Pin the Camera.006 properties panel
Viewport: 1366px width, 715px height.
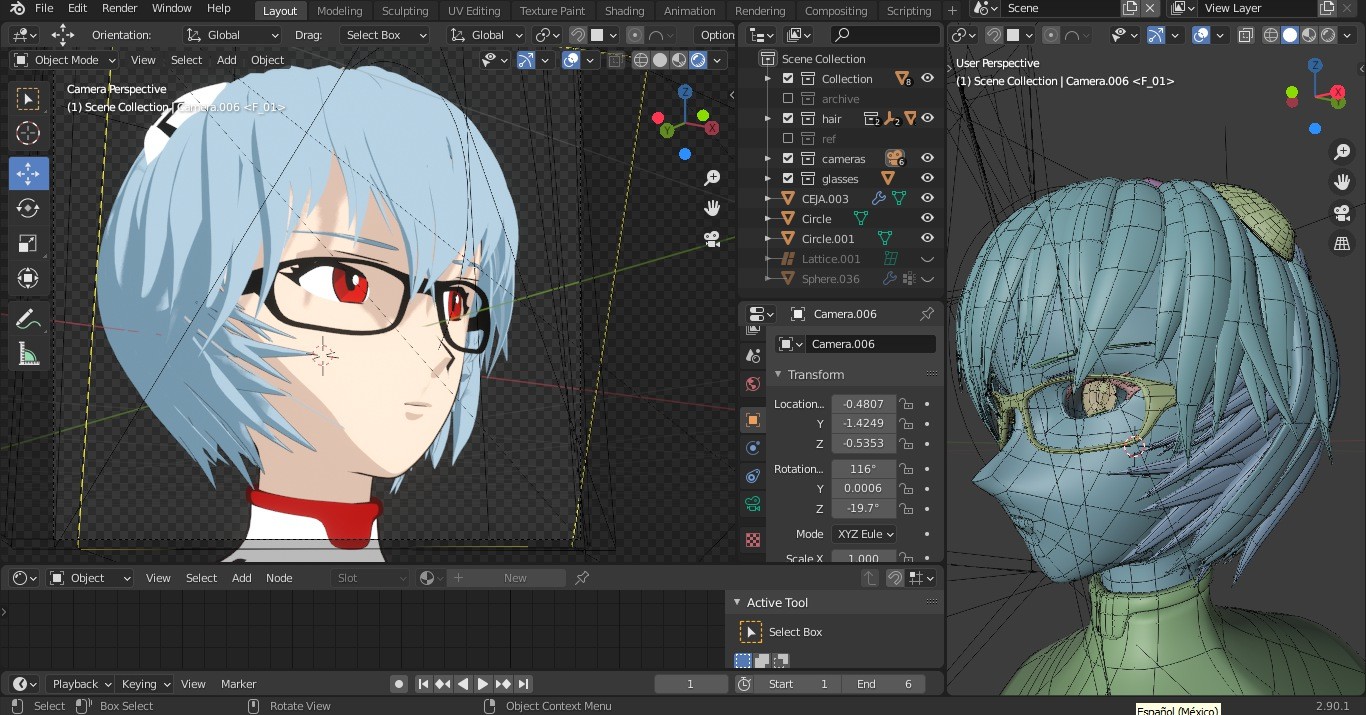coord(926,314)
